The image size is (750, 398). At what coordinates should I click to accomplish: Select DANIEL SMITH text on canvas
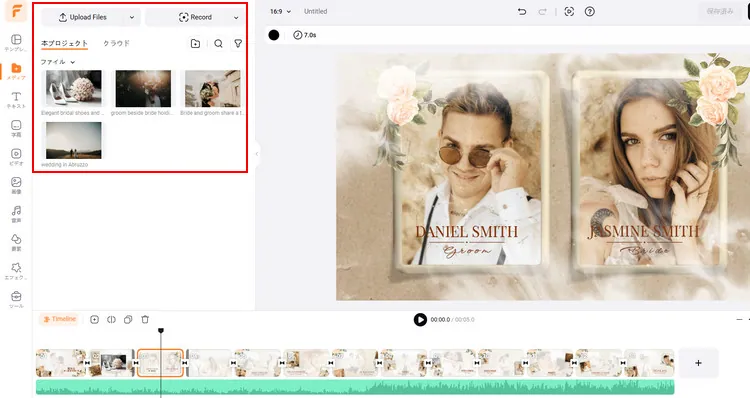pos(466,232)
